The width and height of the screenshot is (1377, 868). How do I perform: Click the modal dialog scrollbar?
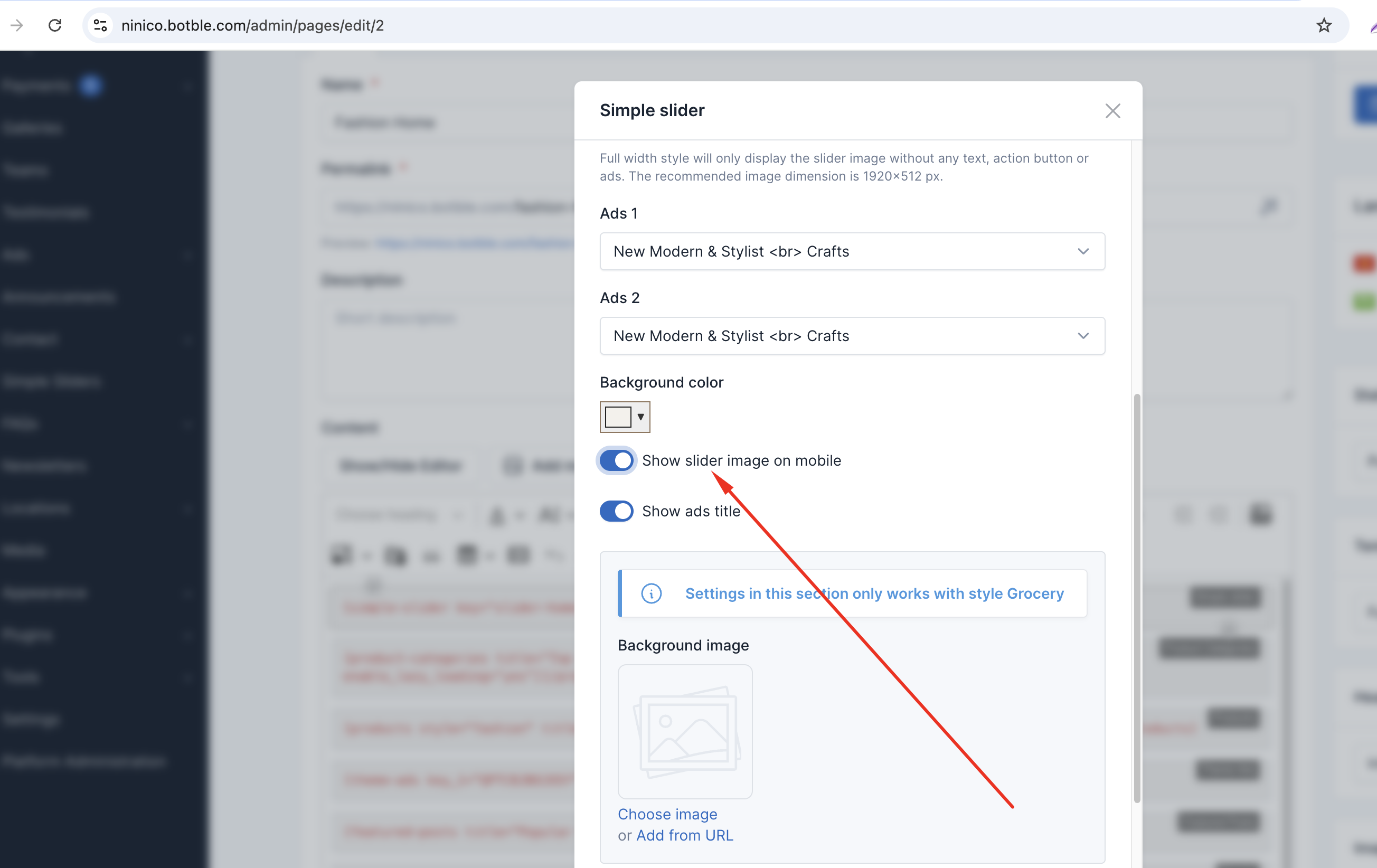tap(1136, 598)
